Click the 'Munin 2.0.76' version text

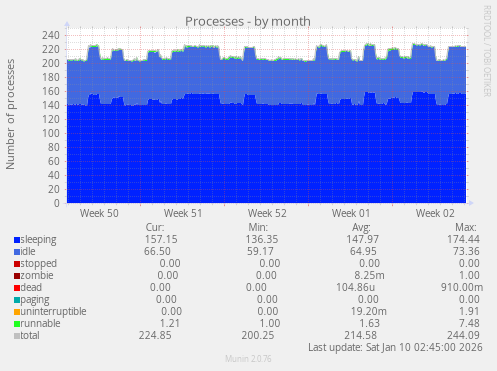[x=248, y=359]
